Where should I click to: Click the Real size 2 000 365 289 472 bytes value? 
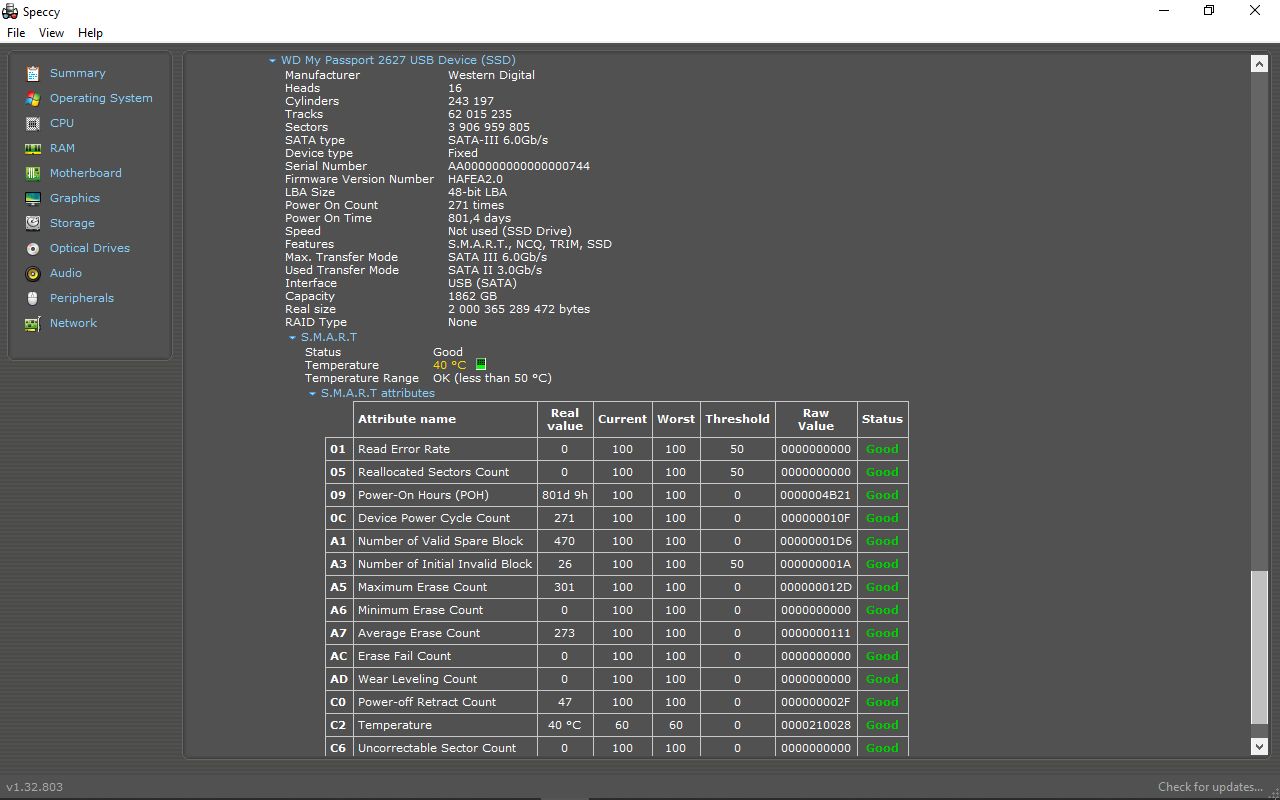[x=519, y=309]
